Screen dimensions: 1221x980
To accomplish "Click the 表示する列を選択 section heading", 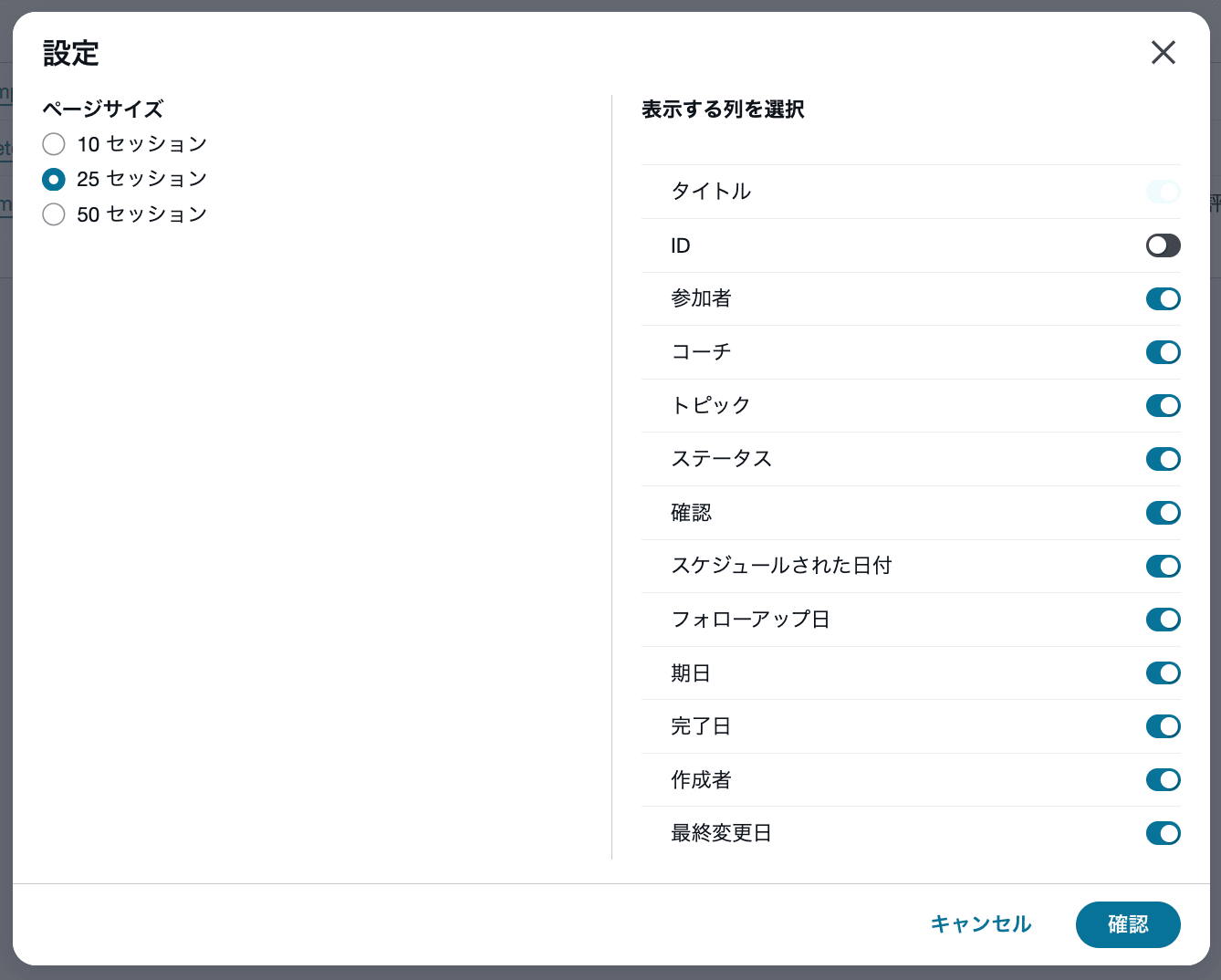I will coord(723,109).
